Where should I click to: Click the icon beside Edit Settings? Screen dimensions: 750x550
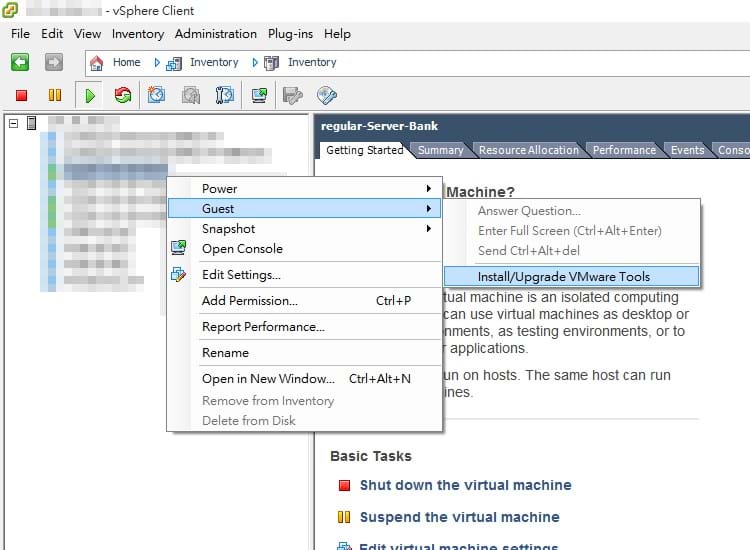pyautogui.click(x=178, y=274)
